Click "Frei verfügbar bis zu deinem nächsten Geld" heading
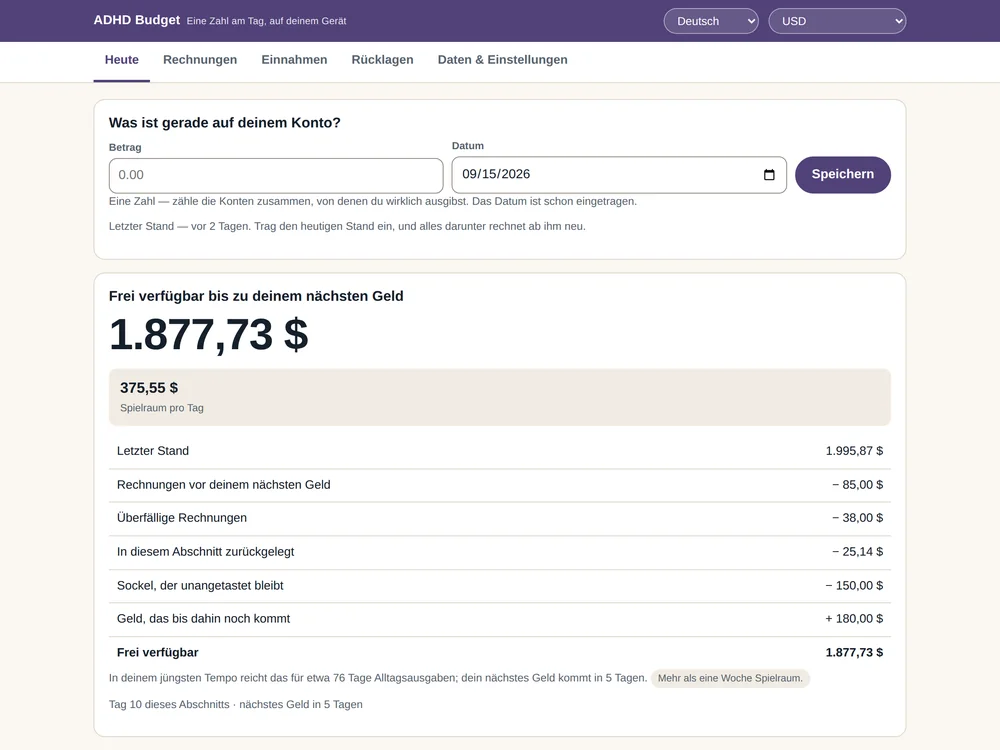Viewport: 1000px width, 750px height. tap(256, 296)
